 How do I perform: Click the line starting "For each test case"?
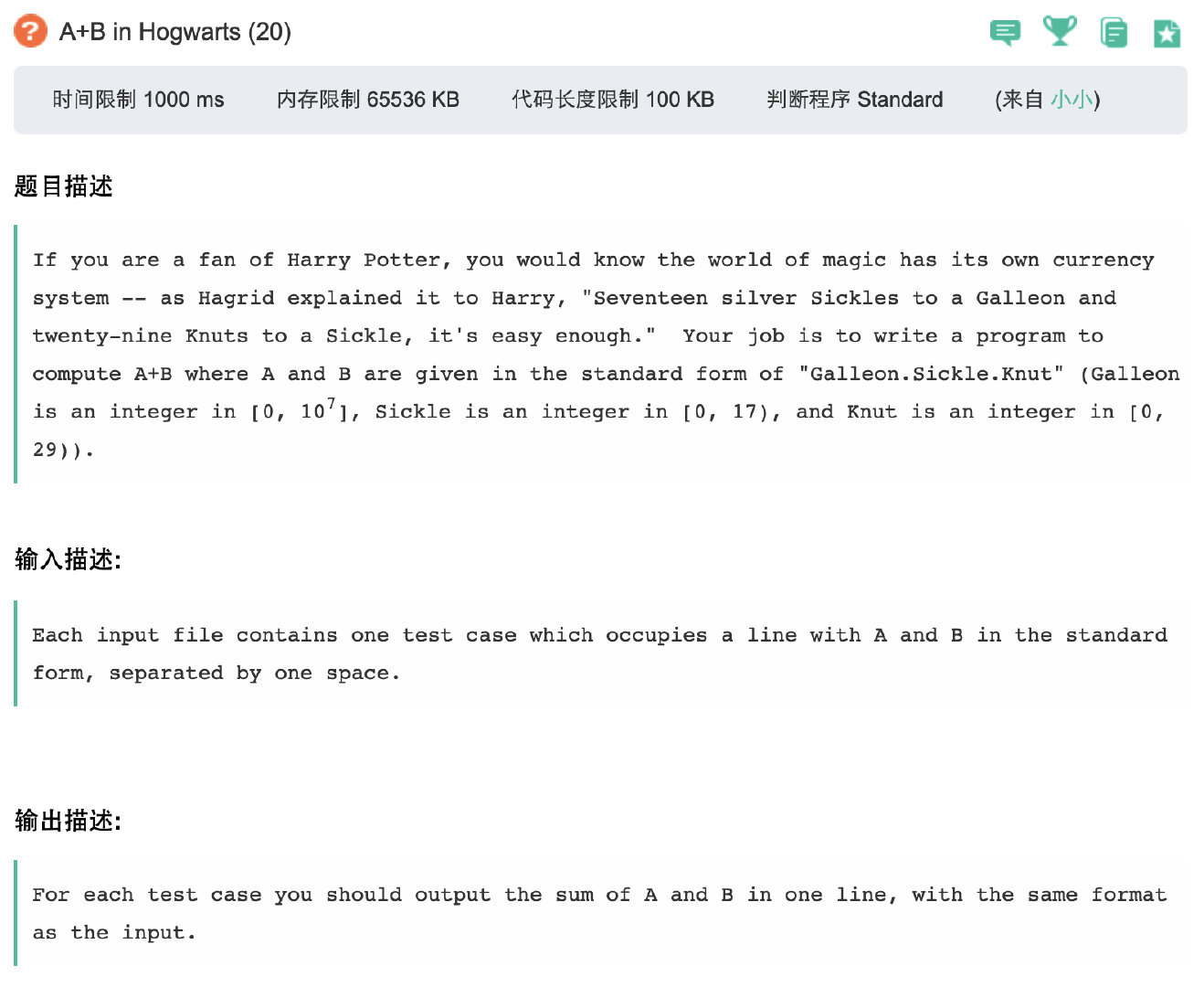[599, 895]
